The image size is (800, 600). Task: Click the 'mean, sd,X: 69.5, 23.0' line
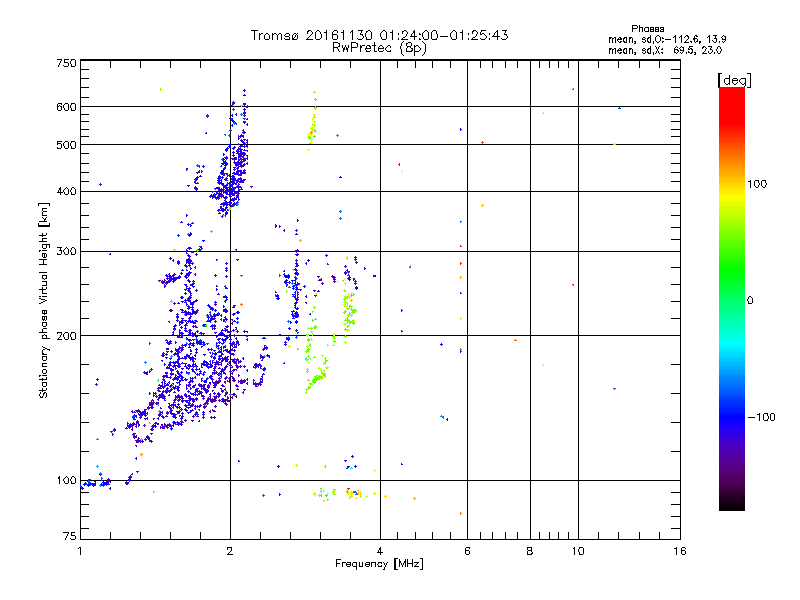pyautogui.click(x=665, y=50)
